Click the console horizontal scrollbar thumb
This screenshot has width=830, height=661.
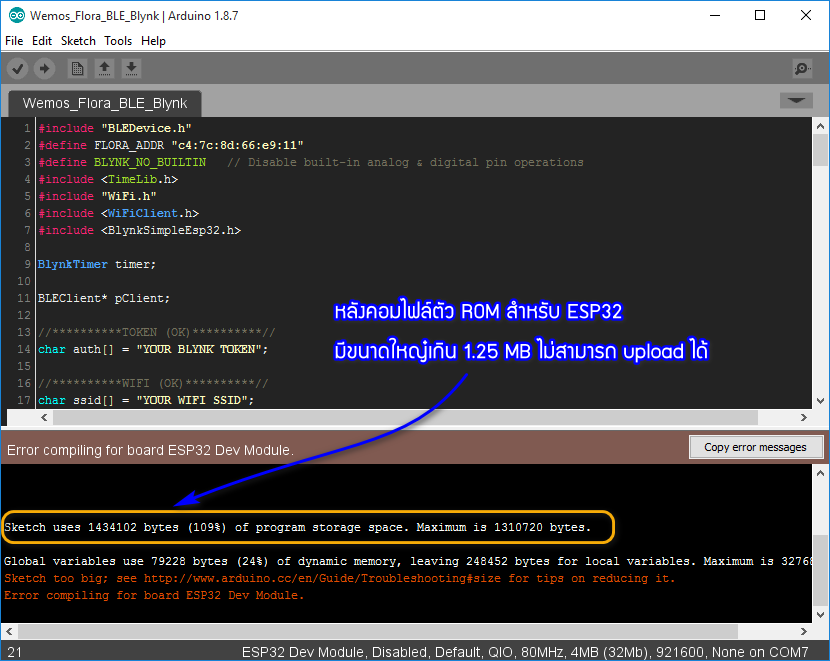(x=378, y=631)
